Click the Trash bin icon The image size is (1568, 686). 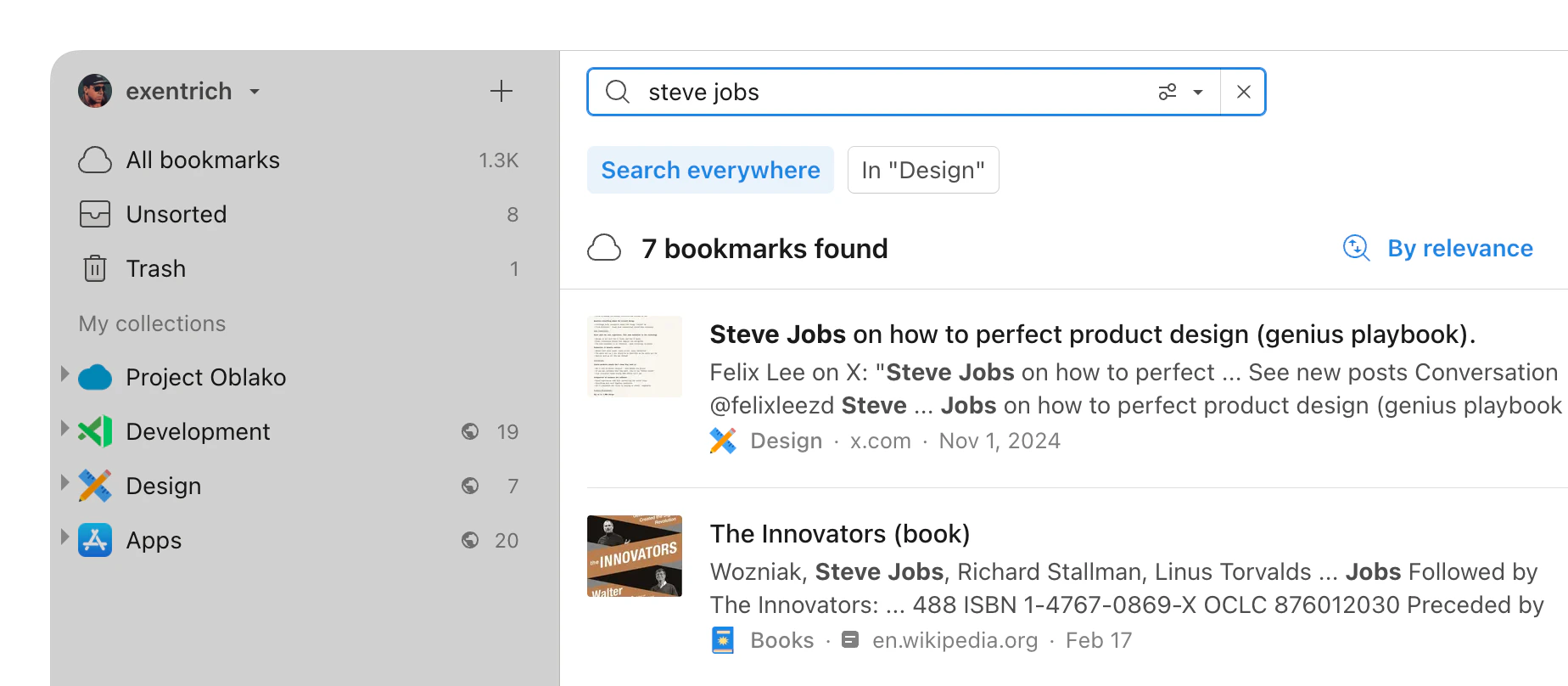point(95,268)
